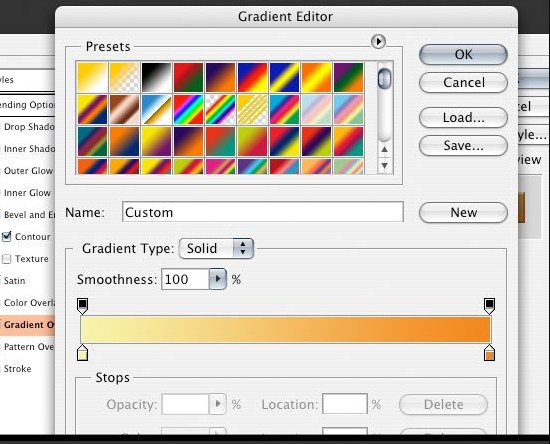Select the yellow-to-purple preset in third row
Viewport: 550px width, 444px height.
pyautogui.click(x=156, y=141)
